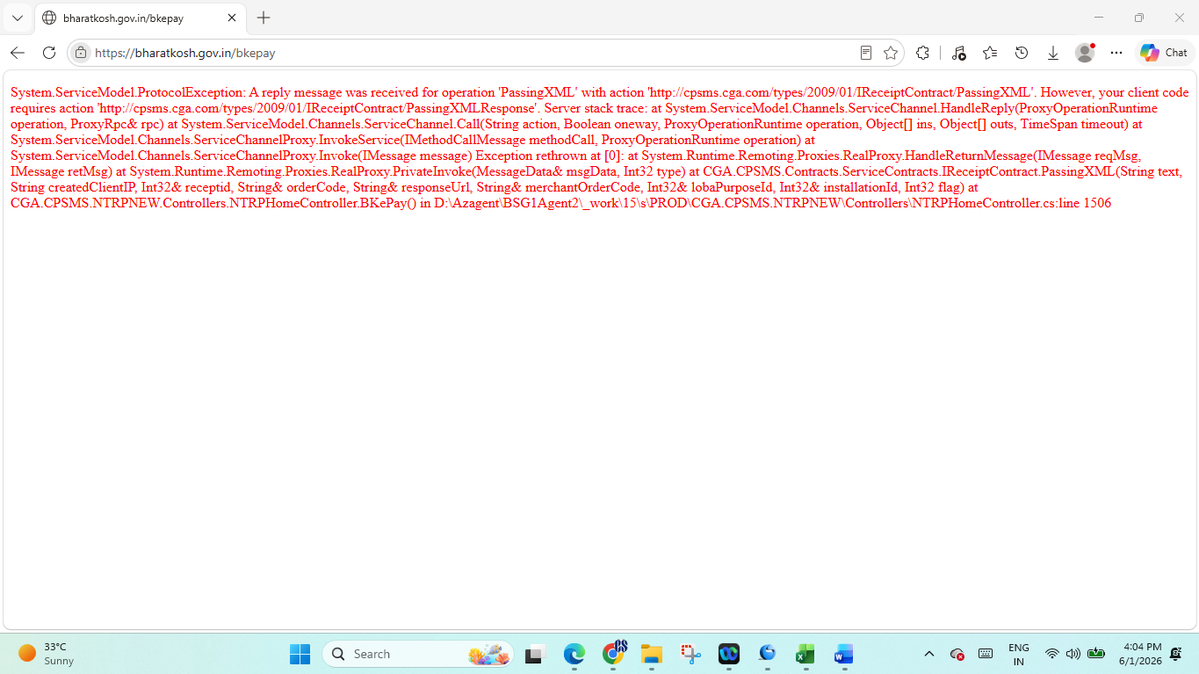Switch input language ENG IN
The image size is (1199, 674).
1019,654
